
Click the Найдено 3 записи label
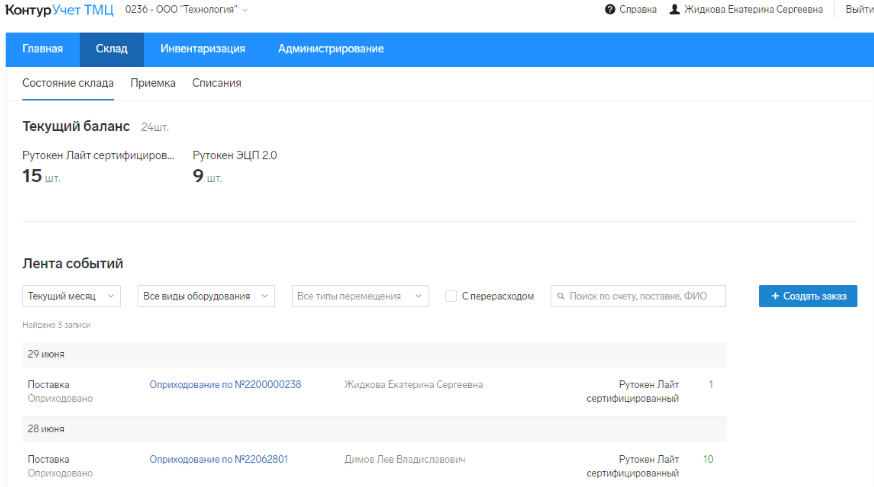click(x=56, y=325)
